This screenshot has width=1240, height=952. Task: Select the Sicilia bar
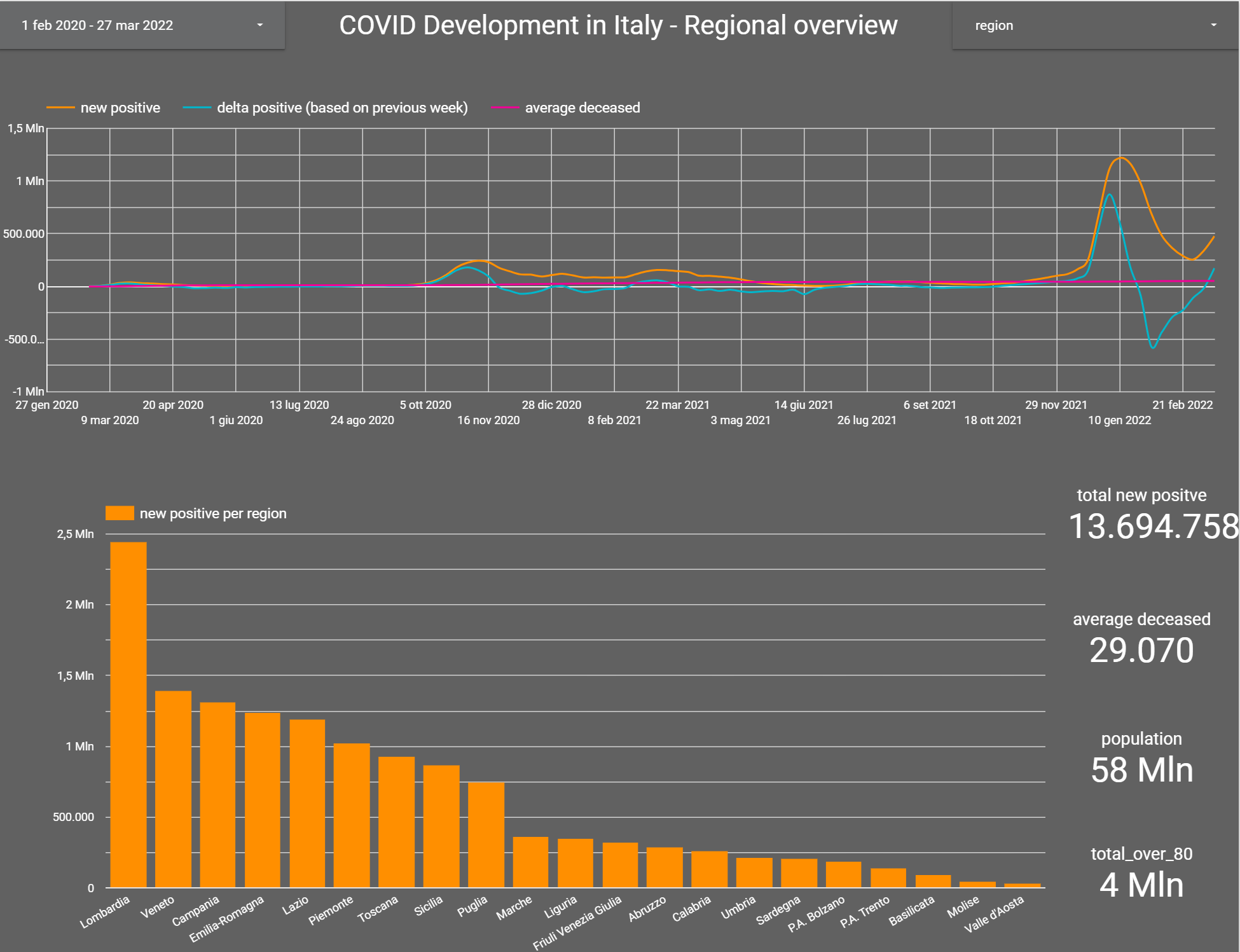point(441,826)
